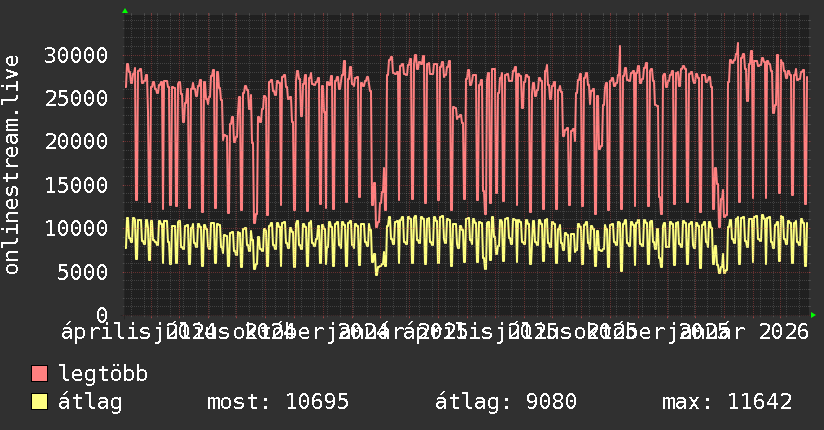Click the highest red peak near 31000
This screenshot has width=824, height=430.
pyautogui.click(x=738, y=44)
